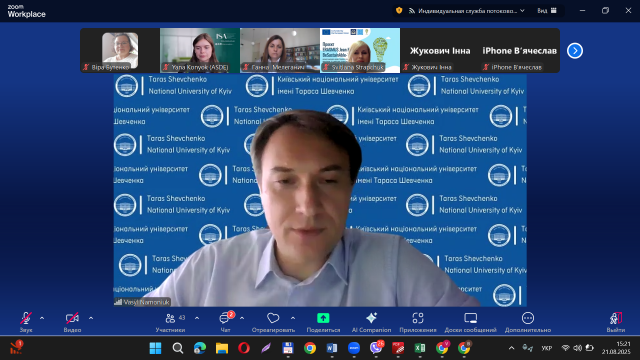
Task: Open the Чат chat panel
Action: tap(226, 322)
